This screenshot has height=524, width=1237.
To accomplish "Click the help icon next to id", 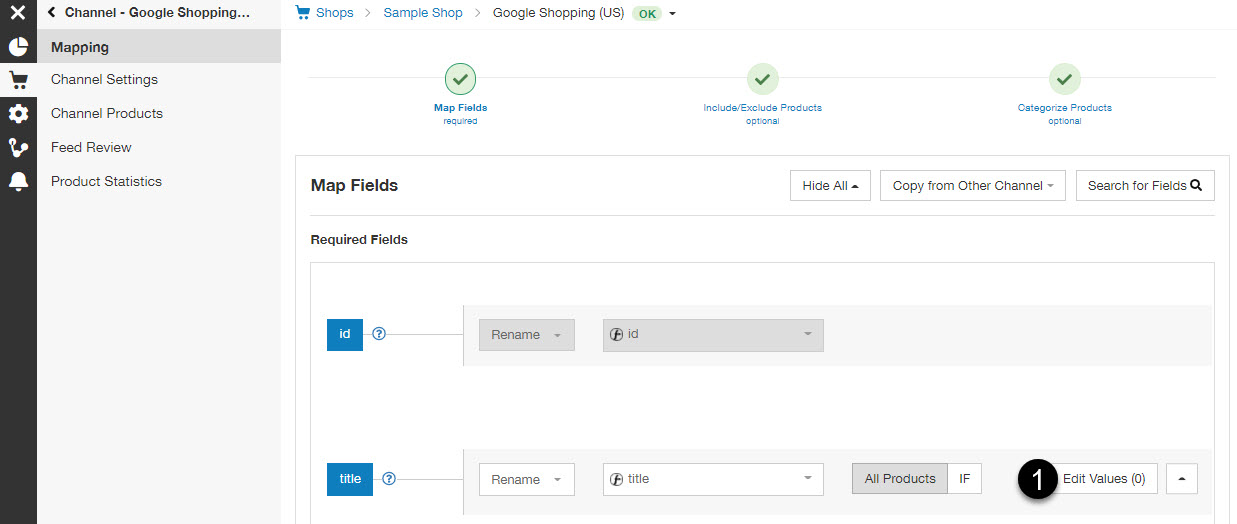I will tap(379, 334).
